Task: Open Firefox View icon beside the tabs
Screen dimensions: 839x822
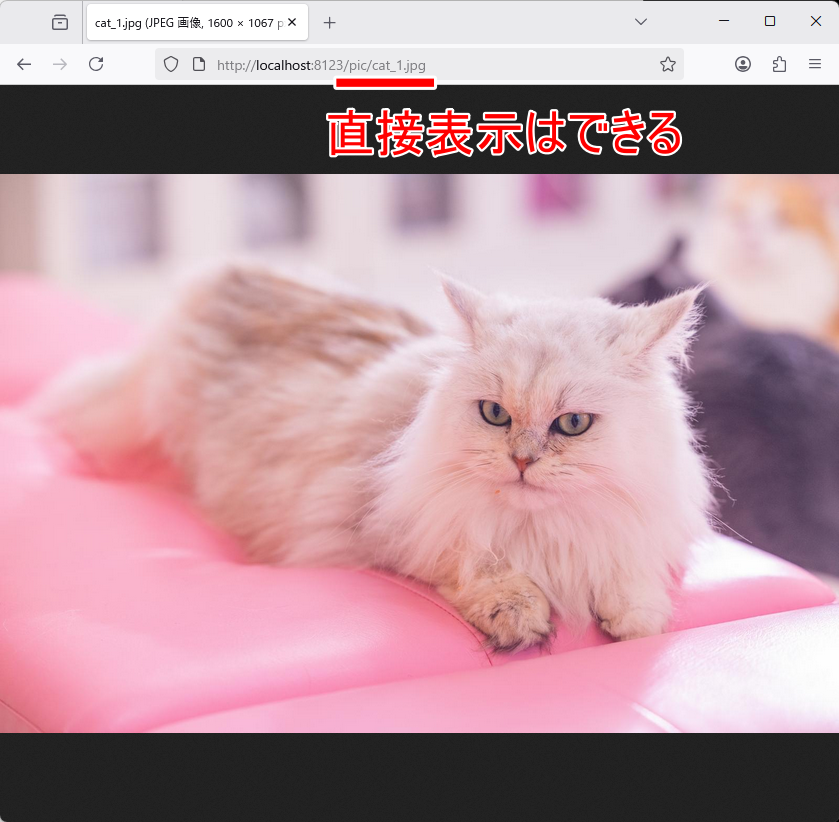Action: click(60, 22)
